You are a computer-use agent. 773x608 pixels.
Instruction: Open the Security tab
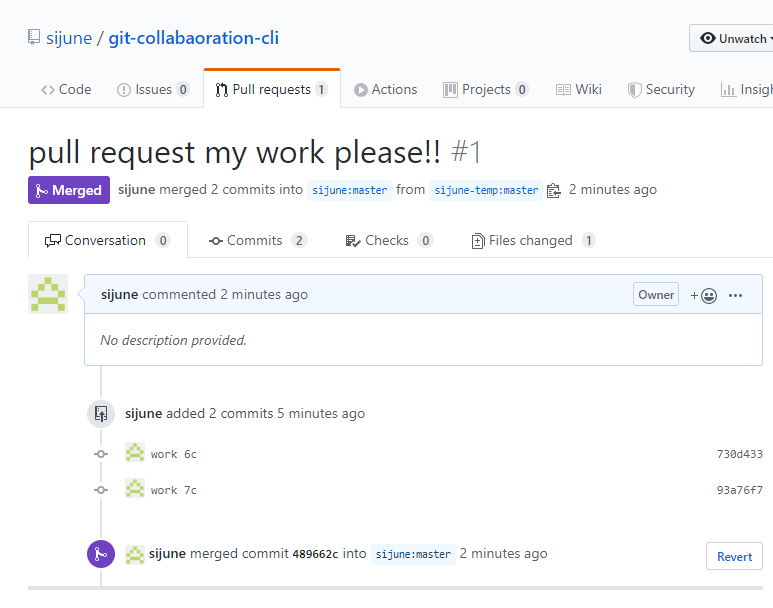pos(661,89)
